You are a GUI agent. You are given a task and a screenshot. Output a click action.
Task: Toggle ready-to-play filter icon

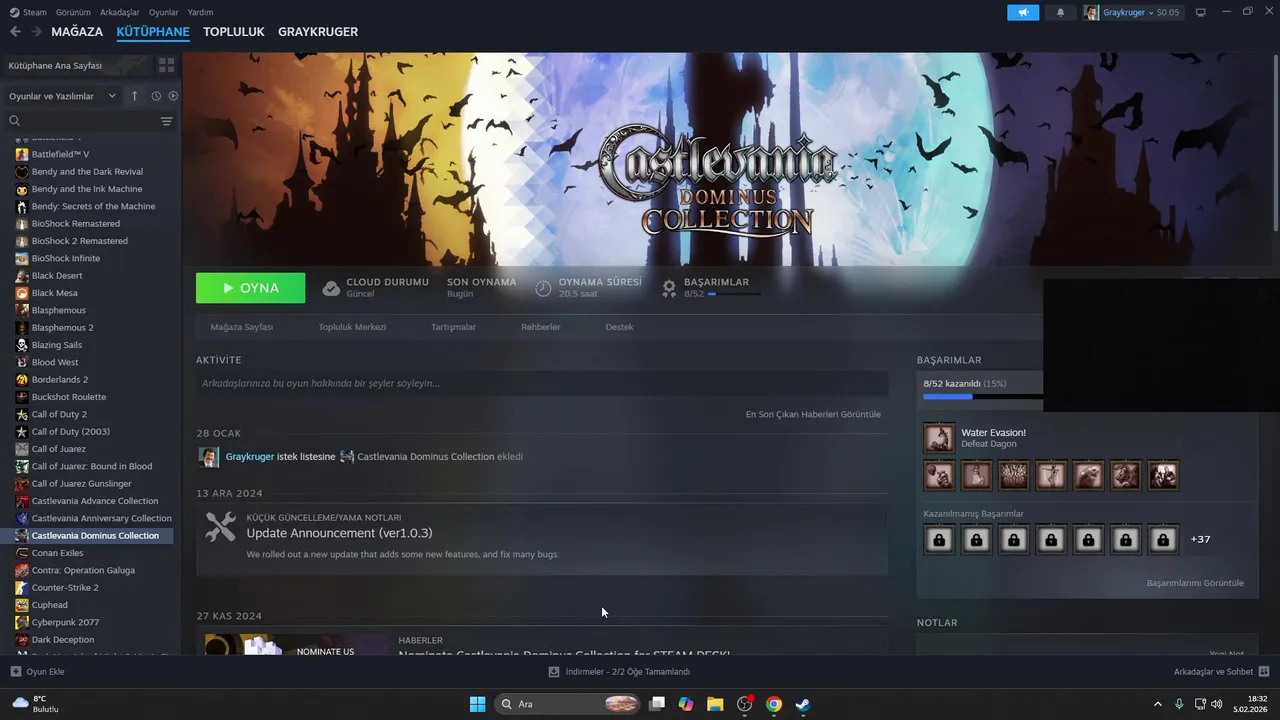coord(173,96)
